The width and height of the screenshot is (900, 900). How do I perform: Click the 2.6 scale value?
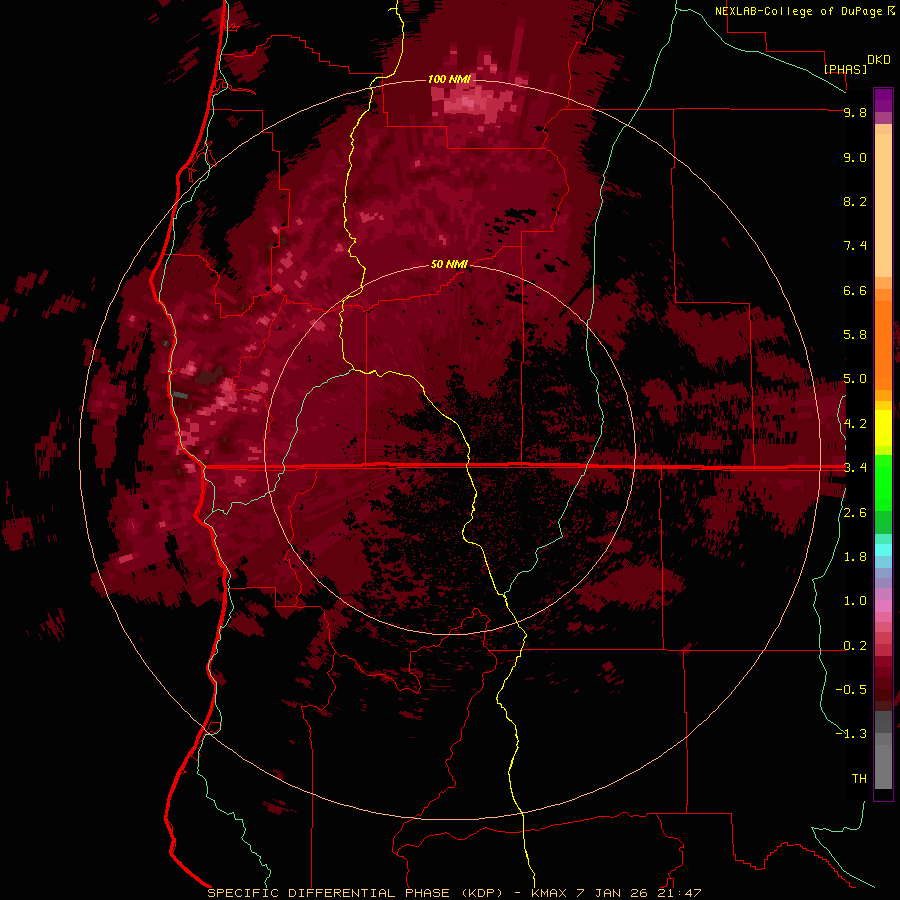point(855,513)
